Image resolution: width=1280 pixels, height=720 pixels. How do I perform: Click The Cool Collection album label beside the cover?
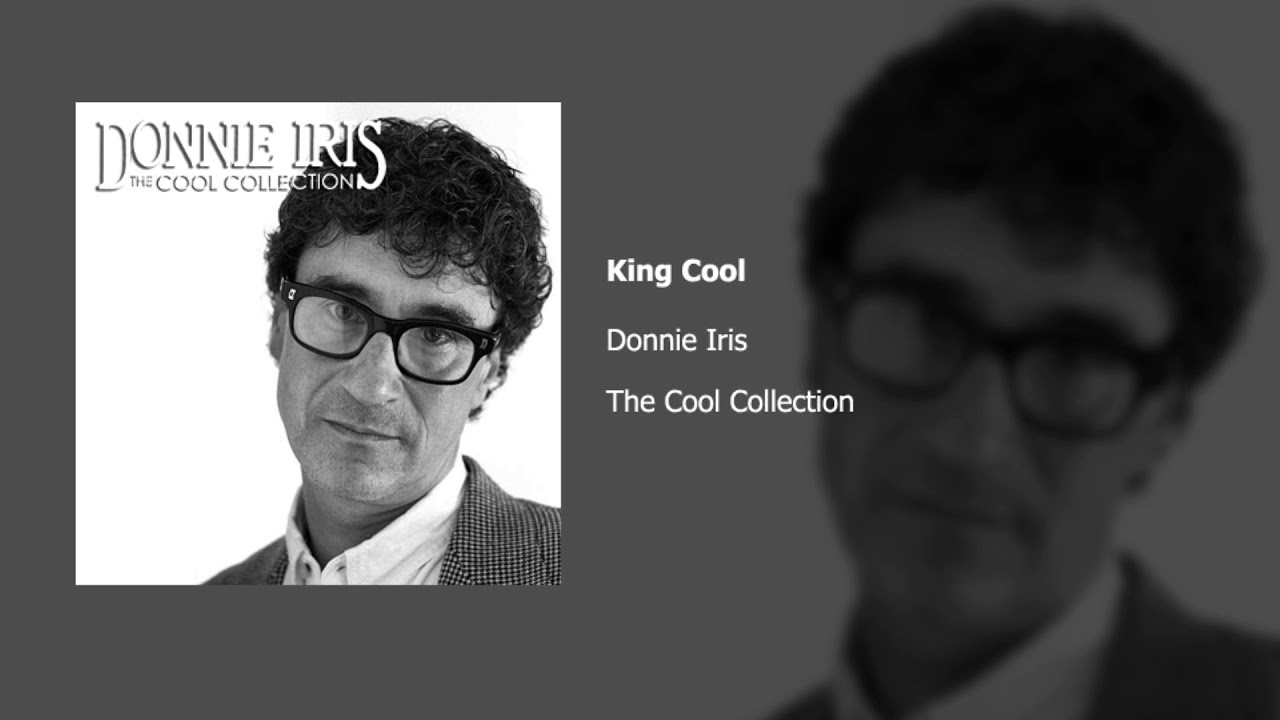pos(730,402)
